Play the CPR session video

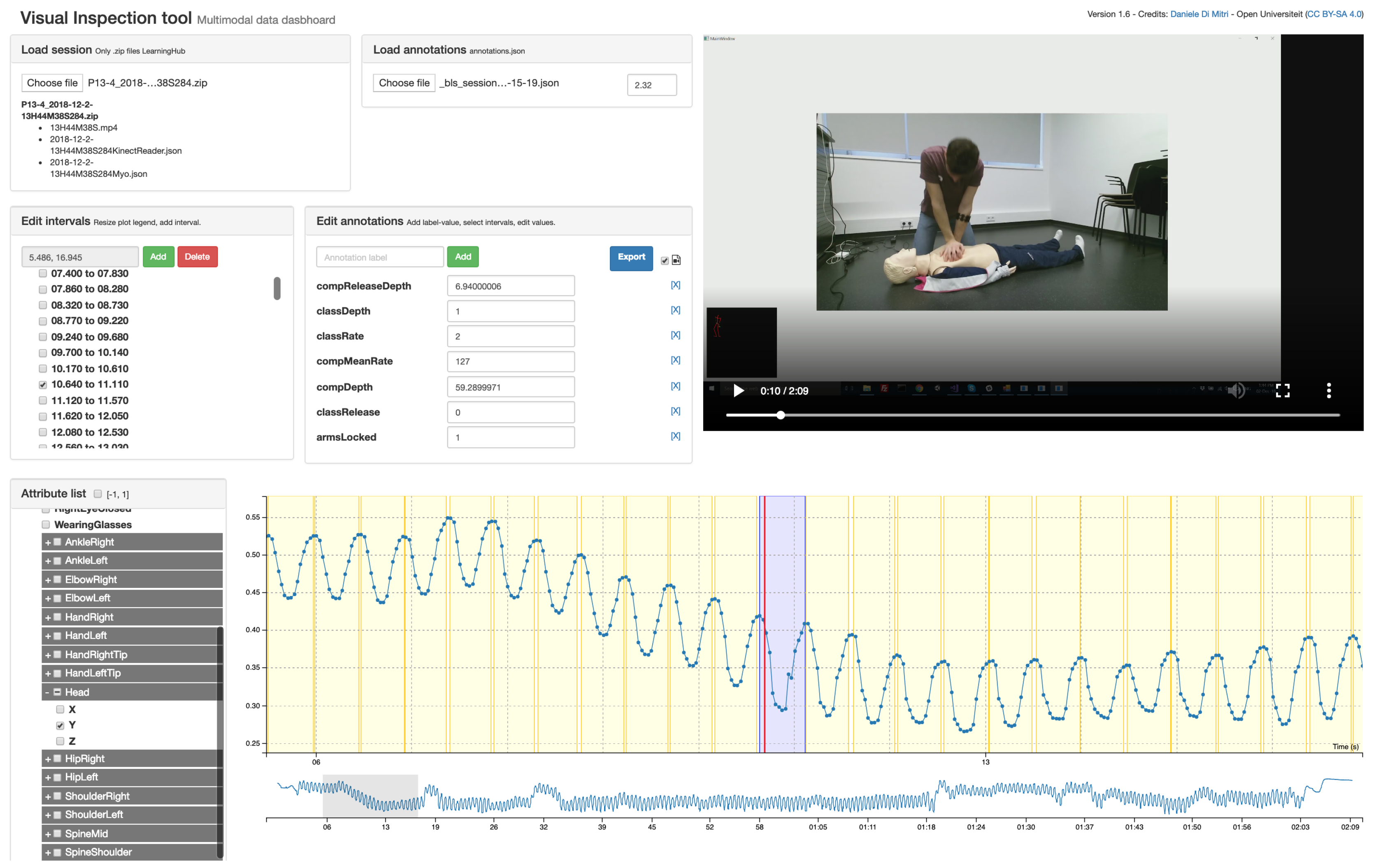coord(738,391)
